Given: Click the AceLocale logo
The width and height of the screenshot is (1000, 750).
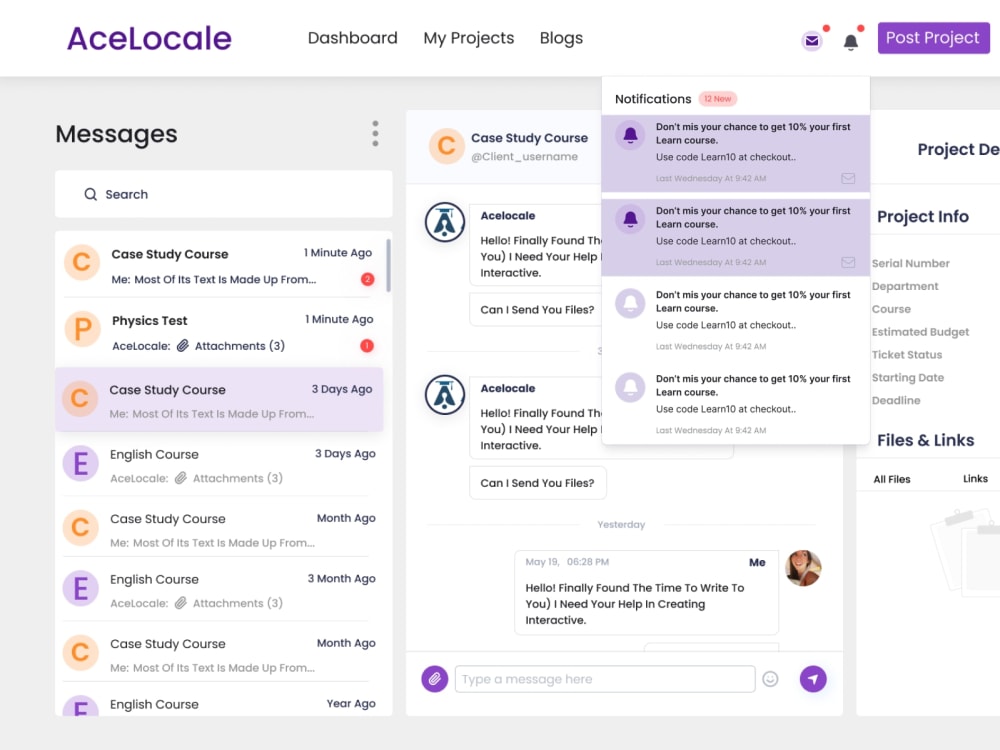Looking at the screenshot, I should (149, 38).
